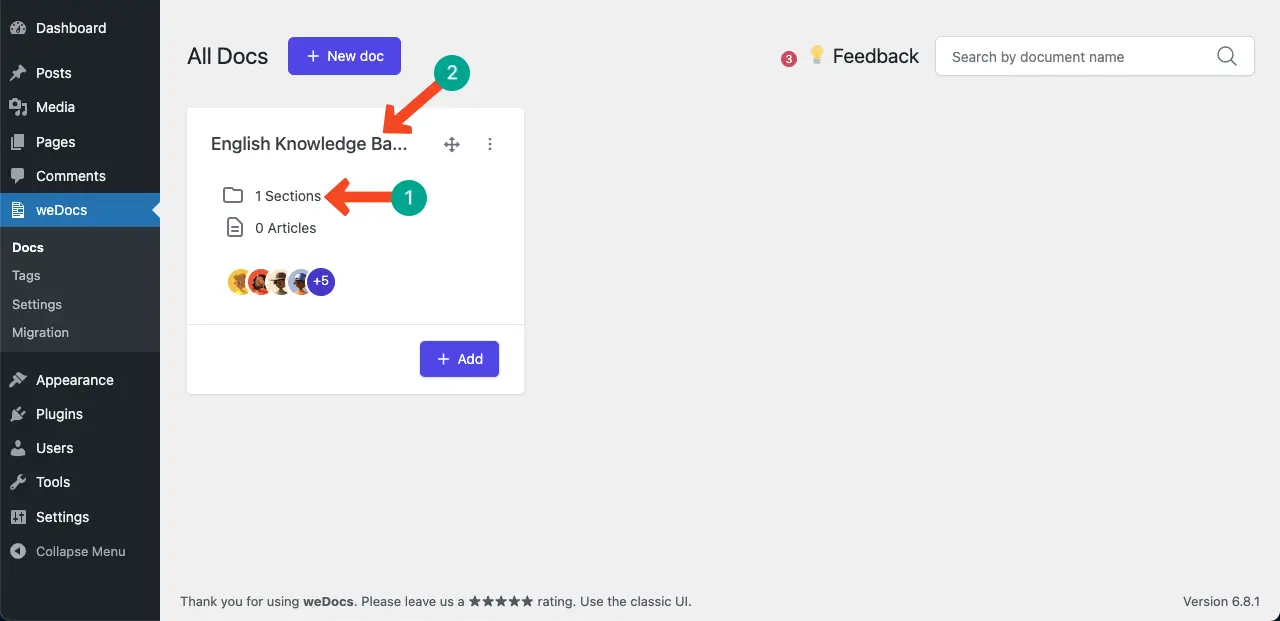Open the Plugins menu item
Viewport: 1280px width, 621px height.
click(x=59, y=414)
